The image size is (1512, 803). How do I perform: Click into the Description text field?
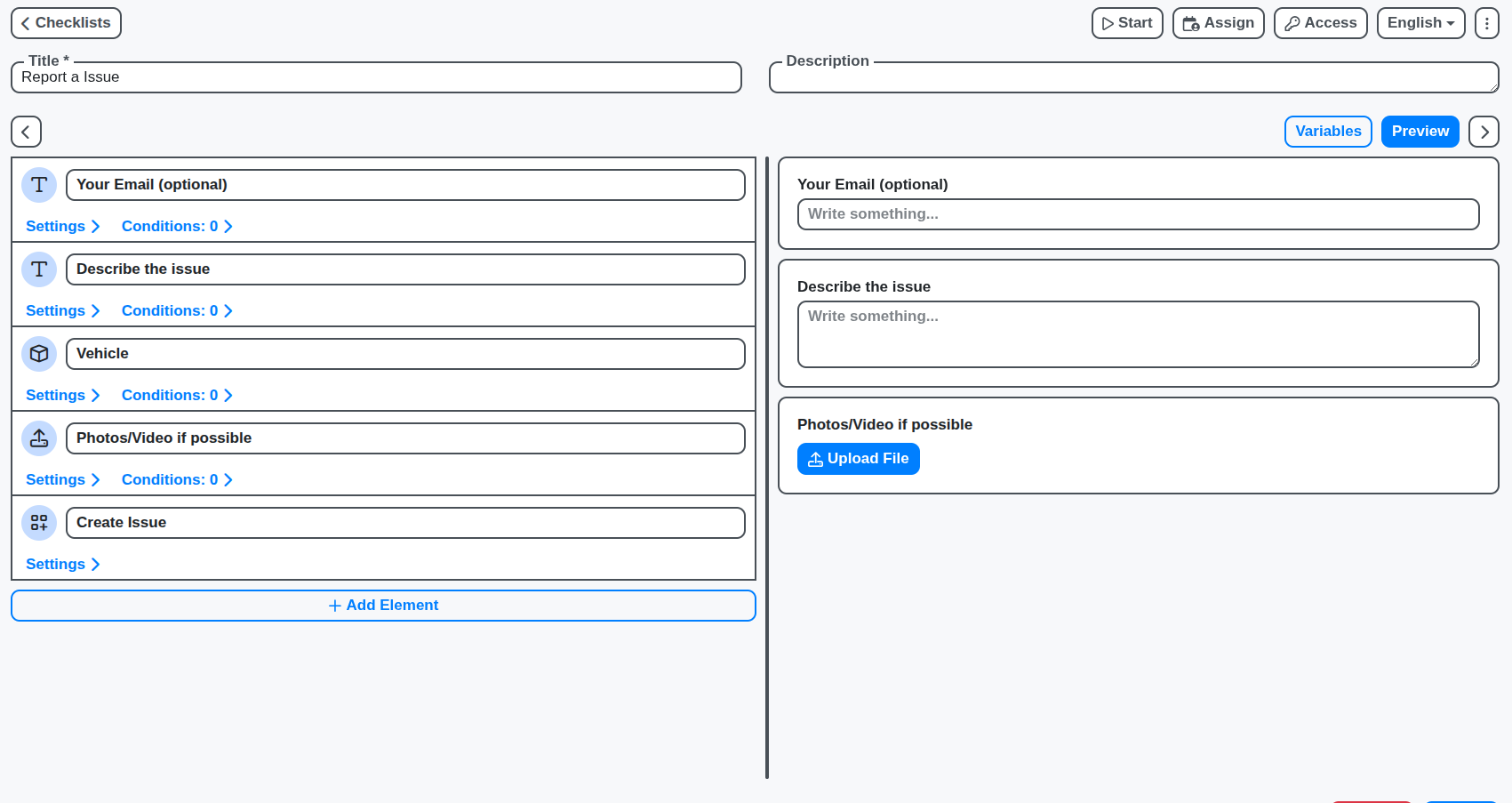pos(1132,78)
